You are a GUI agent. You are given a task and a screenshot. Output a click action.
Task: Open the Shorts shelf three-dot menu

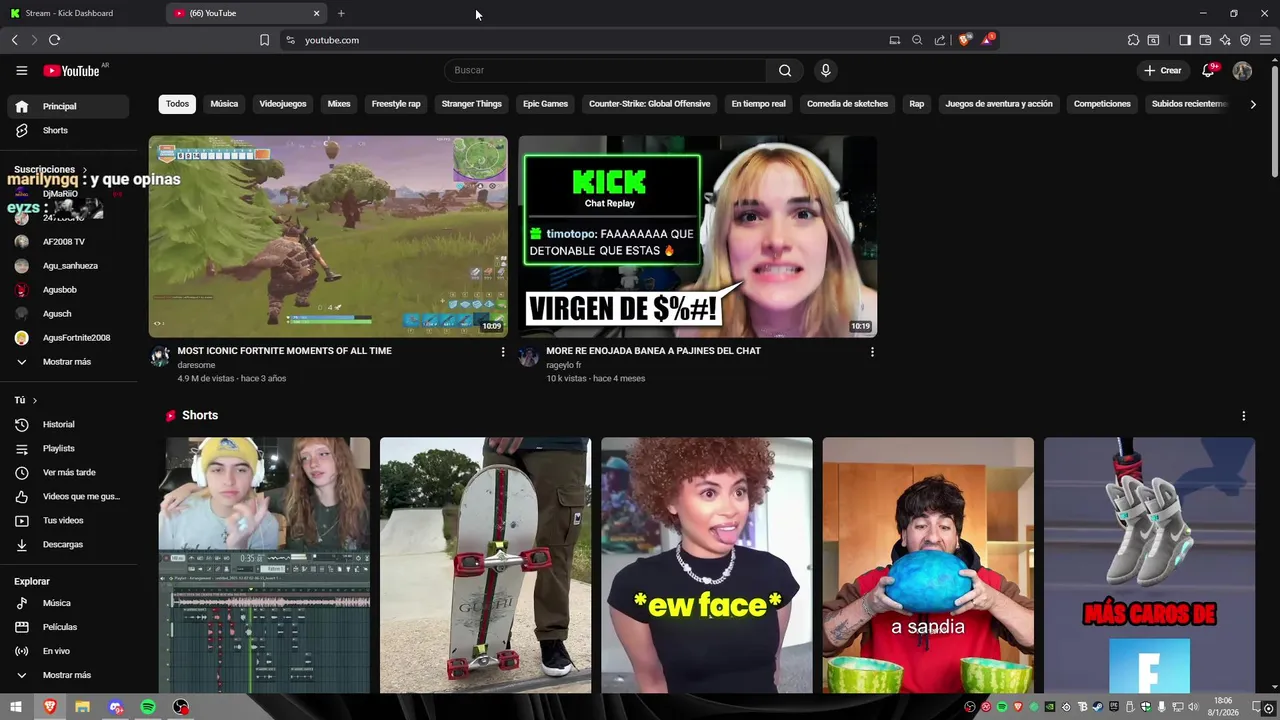click(x=1243, y=416)
